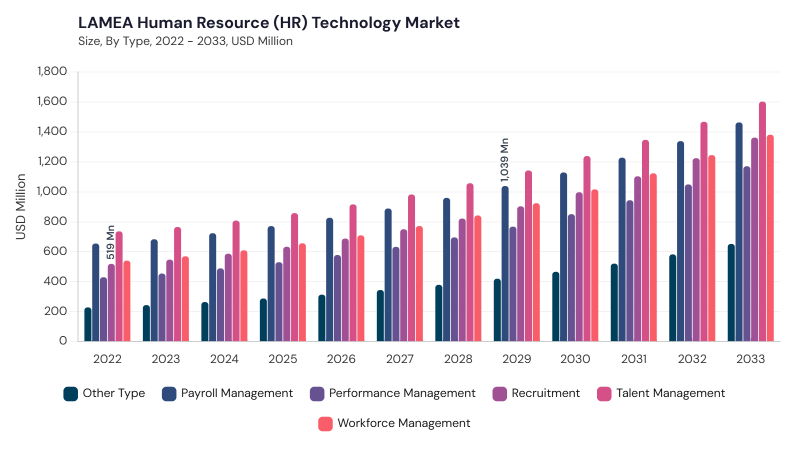Click the Performance Management legend color swatch

click(317, 394)
